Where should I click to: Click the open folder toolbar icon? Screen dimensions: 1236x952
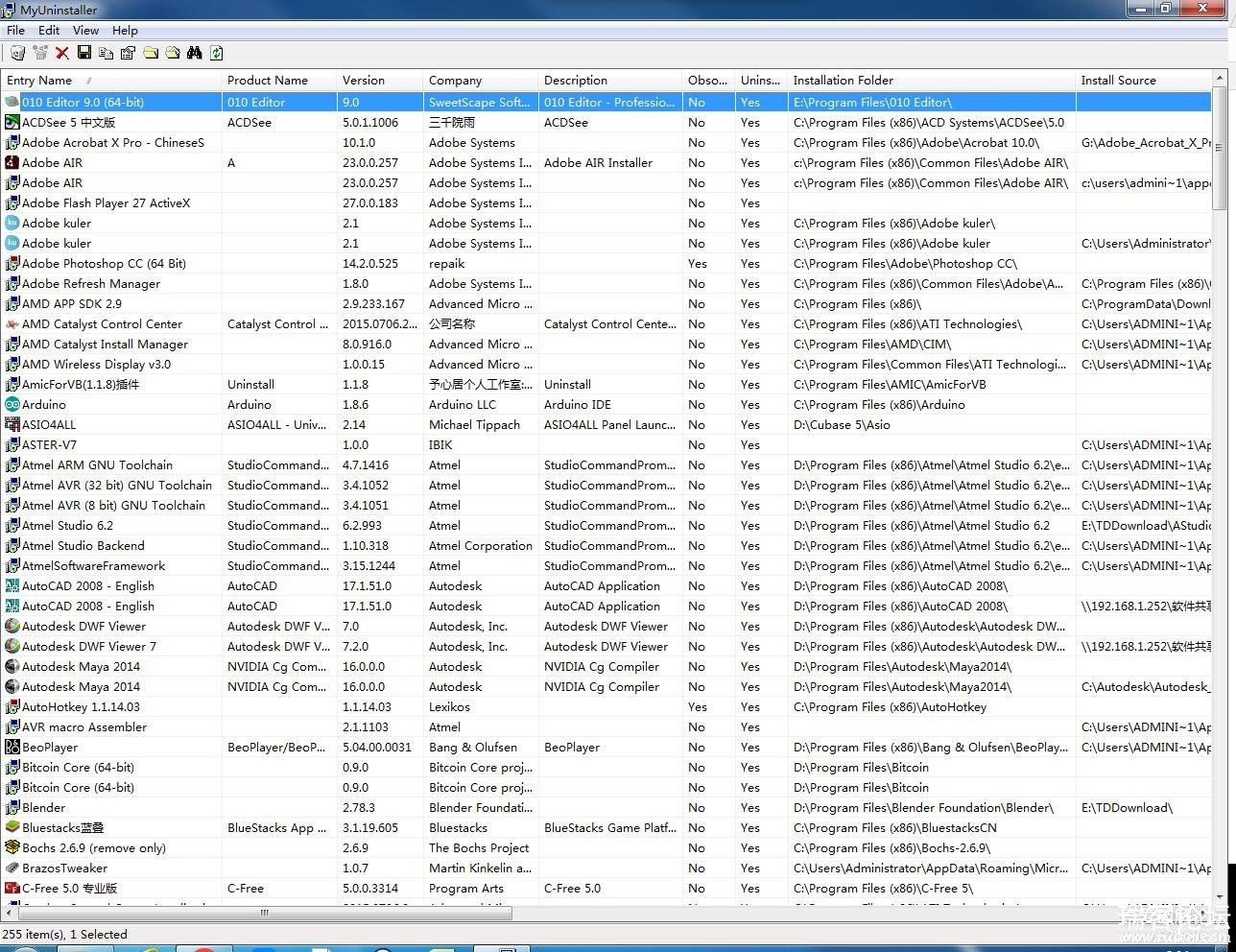[173, 53]
